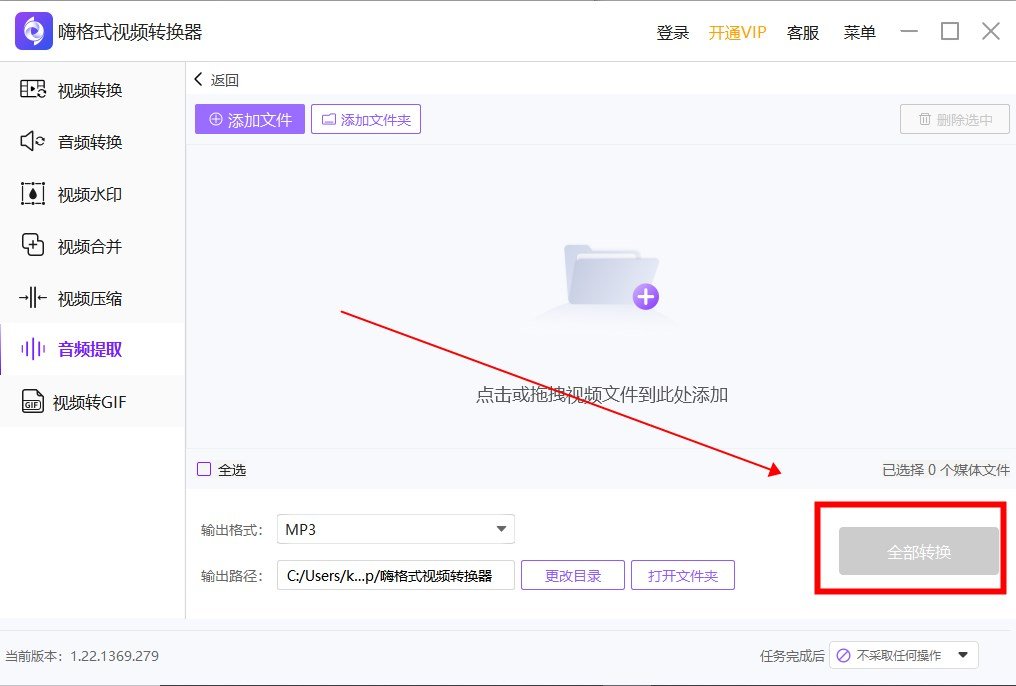Click 添加文件 to add files
This screenshot has height=686, width=1016.
[x=249, y=118]
